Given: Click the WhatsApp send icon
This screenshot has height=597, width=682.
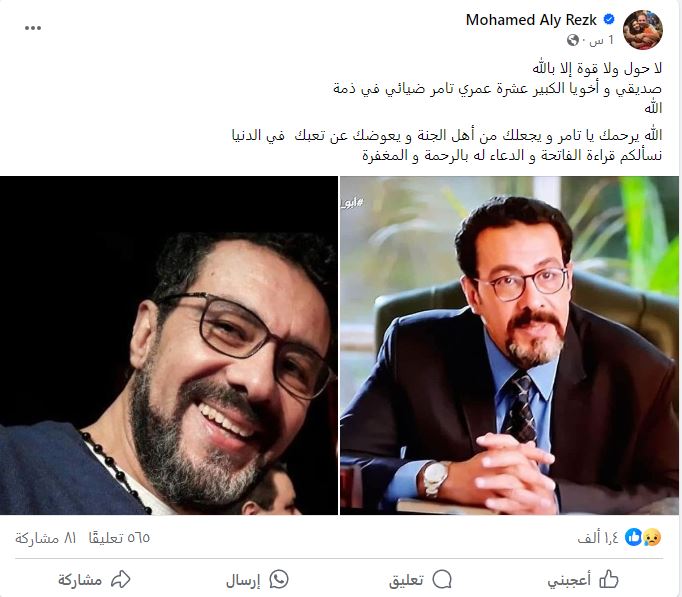Looking at the screenshot, I should [x=279, y=580].
